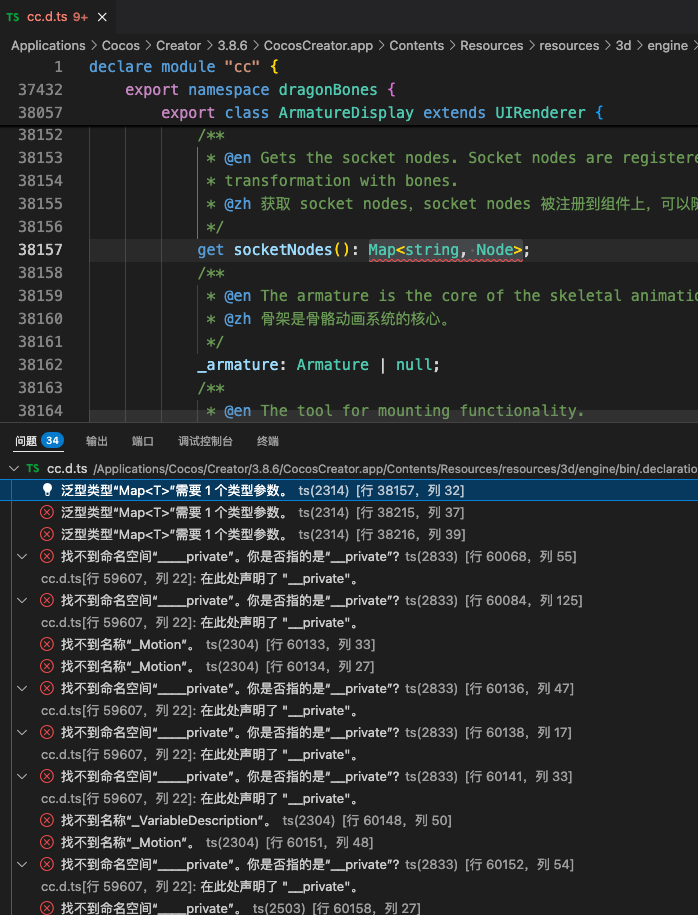Click the lightbulb quick-fix icon in problems list

[47, 491]
